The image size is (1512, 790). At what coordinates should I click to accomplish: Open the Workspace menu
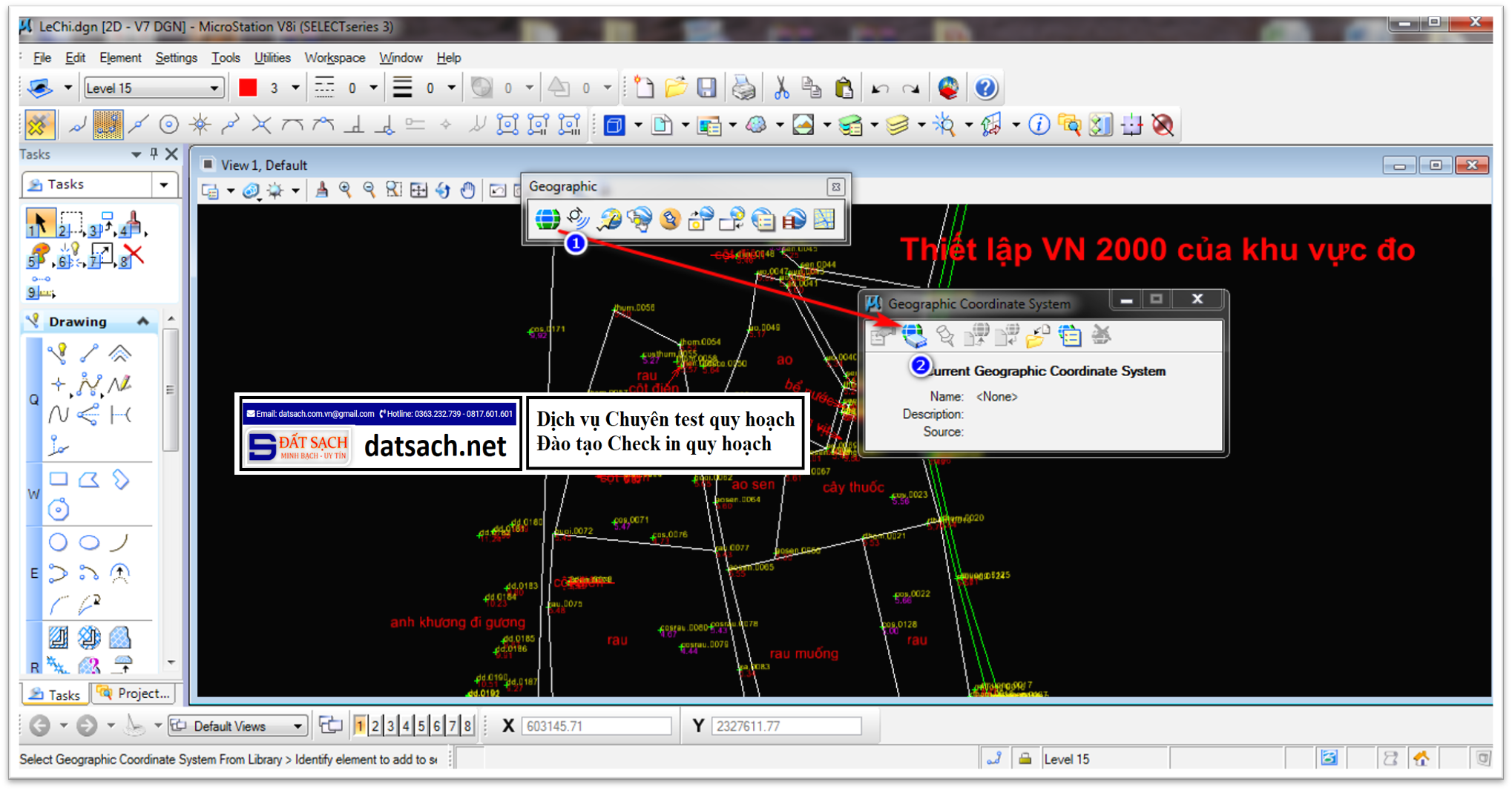tap(335, 57)
